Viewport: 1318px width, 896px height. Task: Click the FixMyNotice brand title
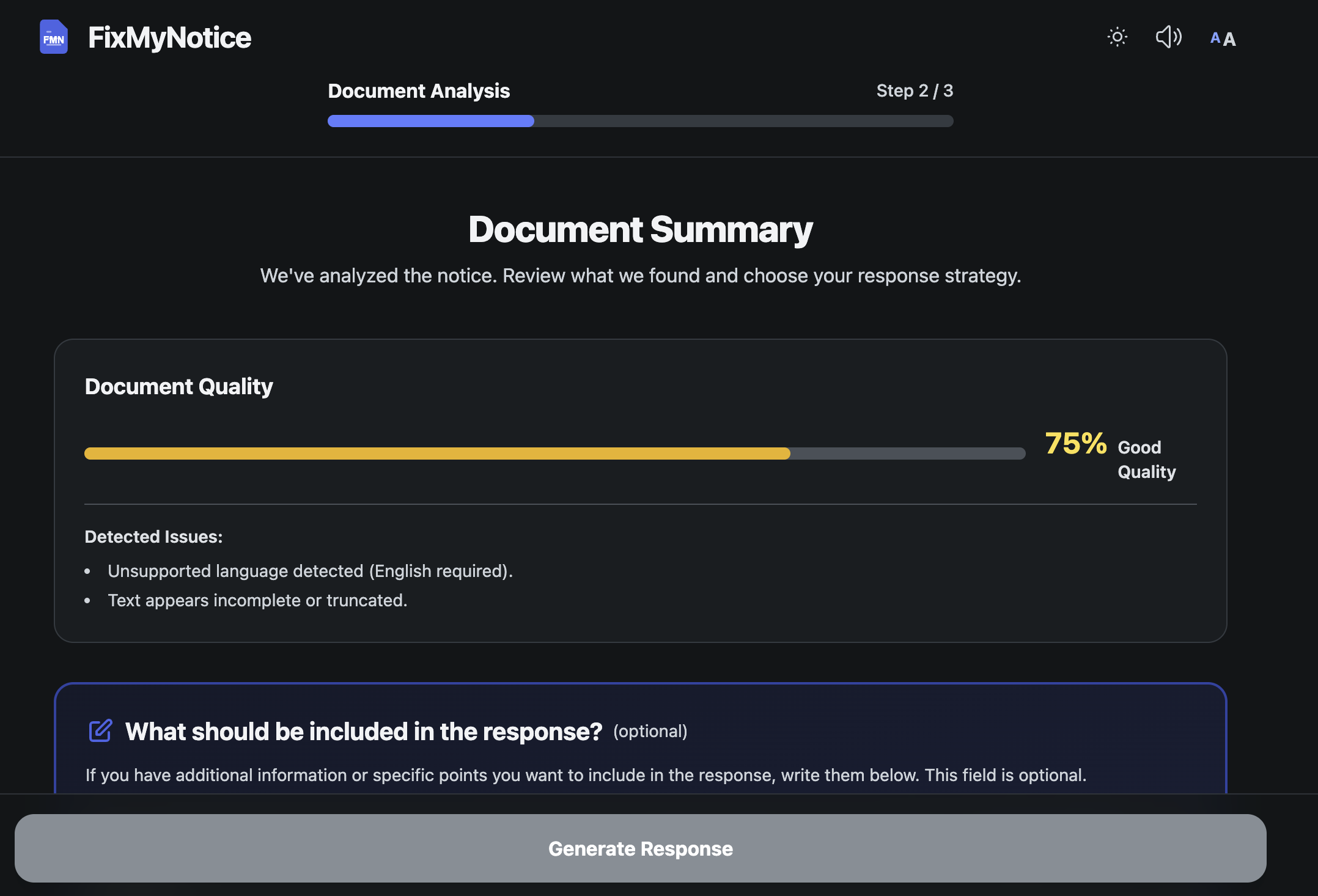click(169, 38)
